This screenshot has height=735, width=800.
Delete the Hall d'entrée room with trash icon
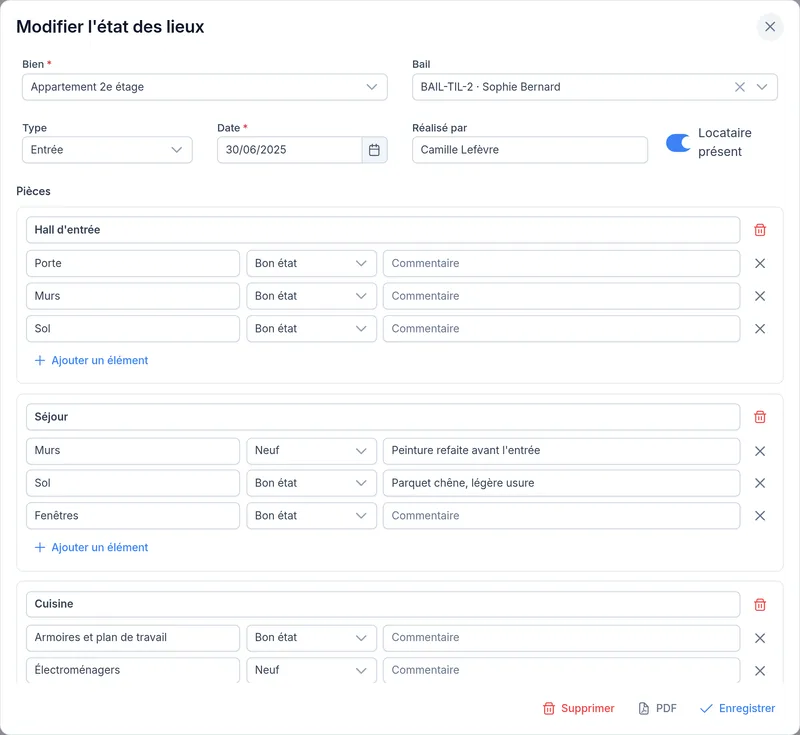coord(760,230)
